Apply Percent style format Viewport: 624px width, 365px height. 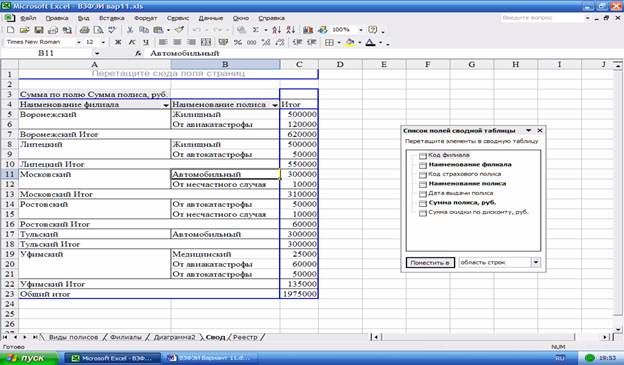point(238,42)
